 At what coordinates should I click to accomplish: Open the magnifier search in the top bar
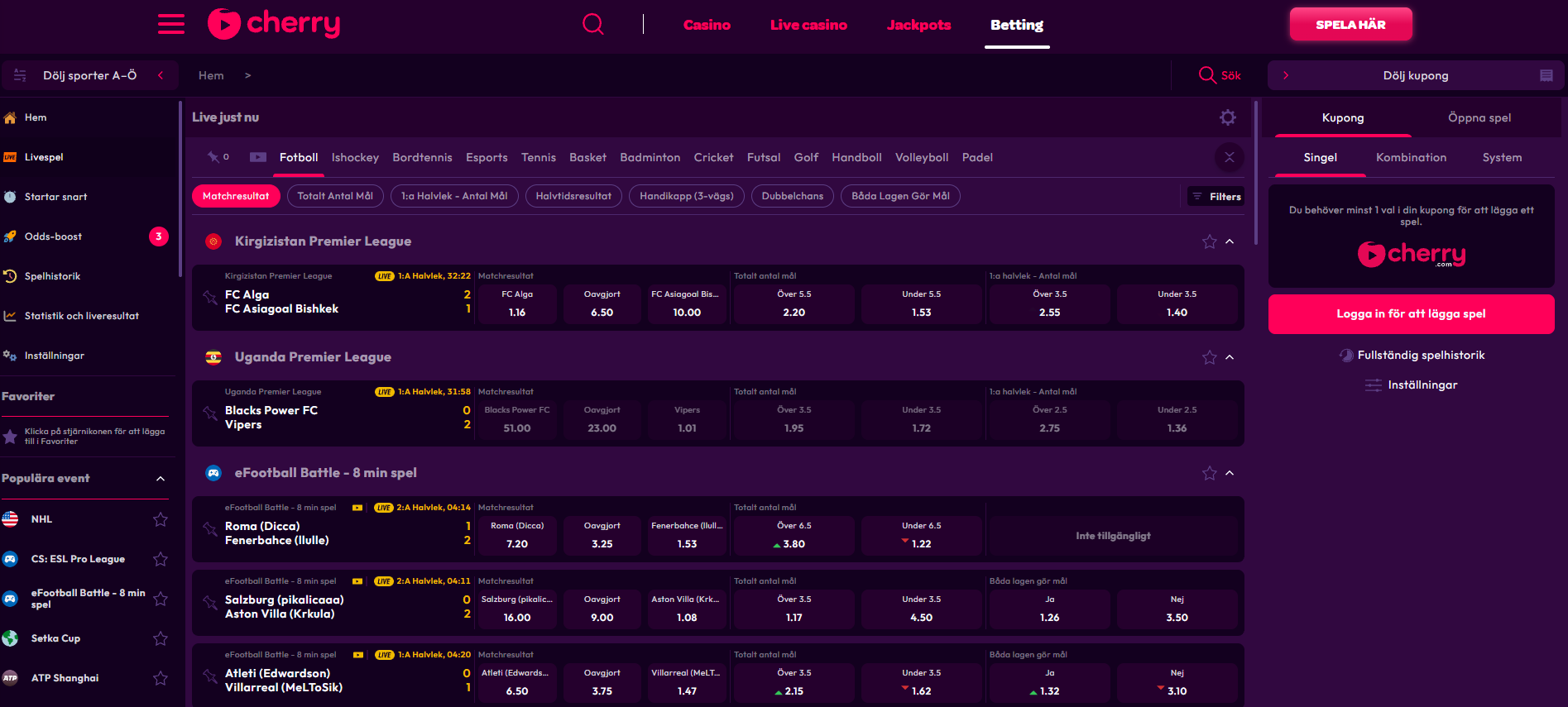(x=593, y=24)
